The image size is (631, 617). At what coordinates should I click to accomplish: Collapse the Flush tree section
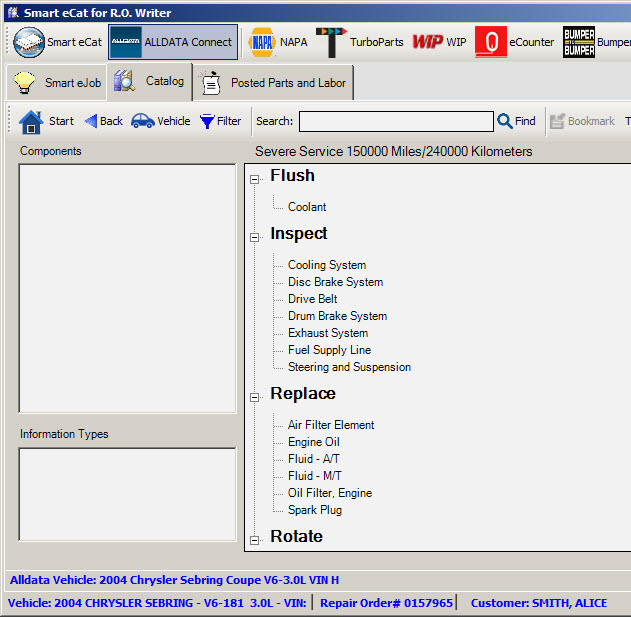[x=254, y=179]
